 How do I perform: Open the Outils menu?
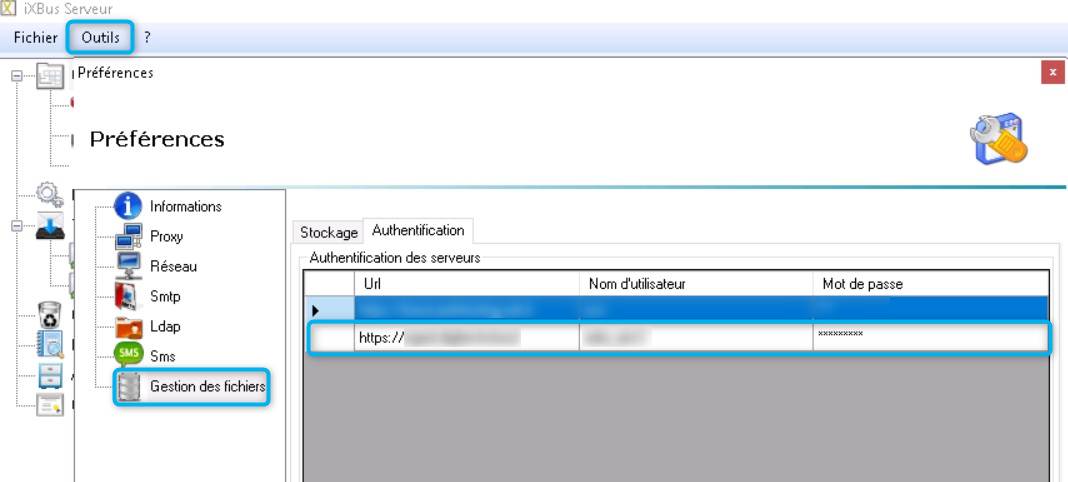(100, 37)
